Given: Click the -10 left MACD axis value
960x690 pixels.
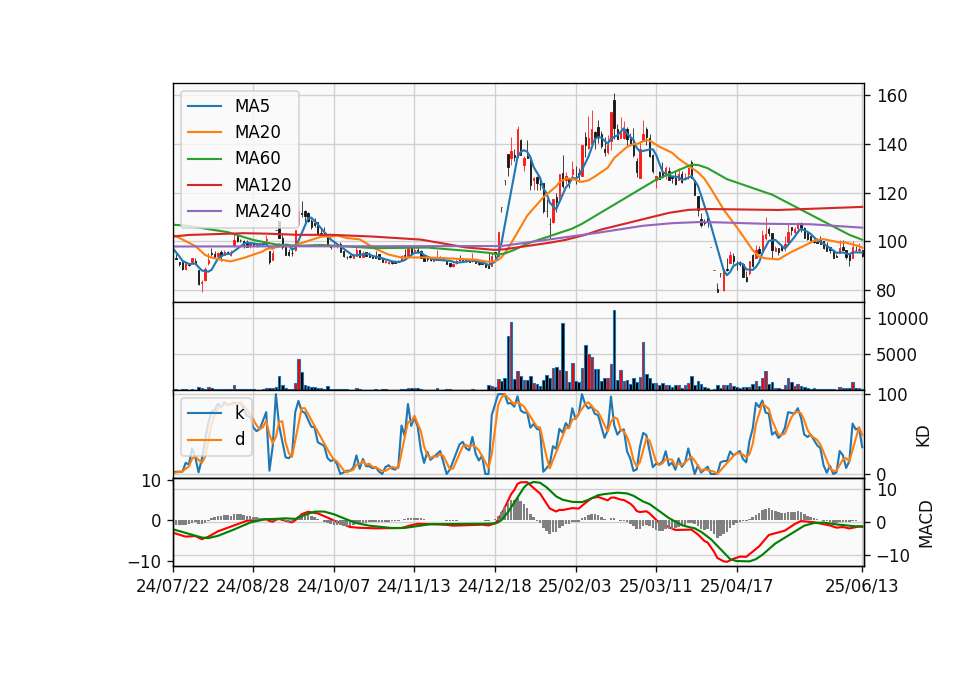Looking at the screenshot, I should coord(144,561).
